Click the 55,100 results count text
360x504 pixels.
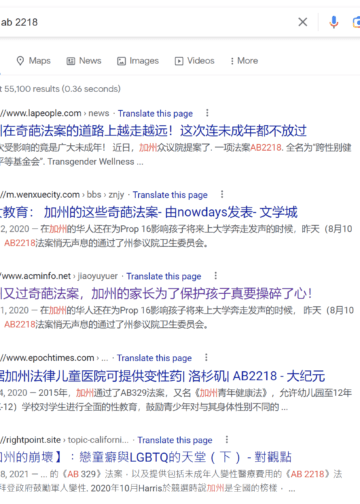pyautogui.click(x=60, y=89)
